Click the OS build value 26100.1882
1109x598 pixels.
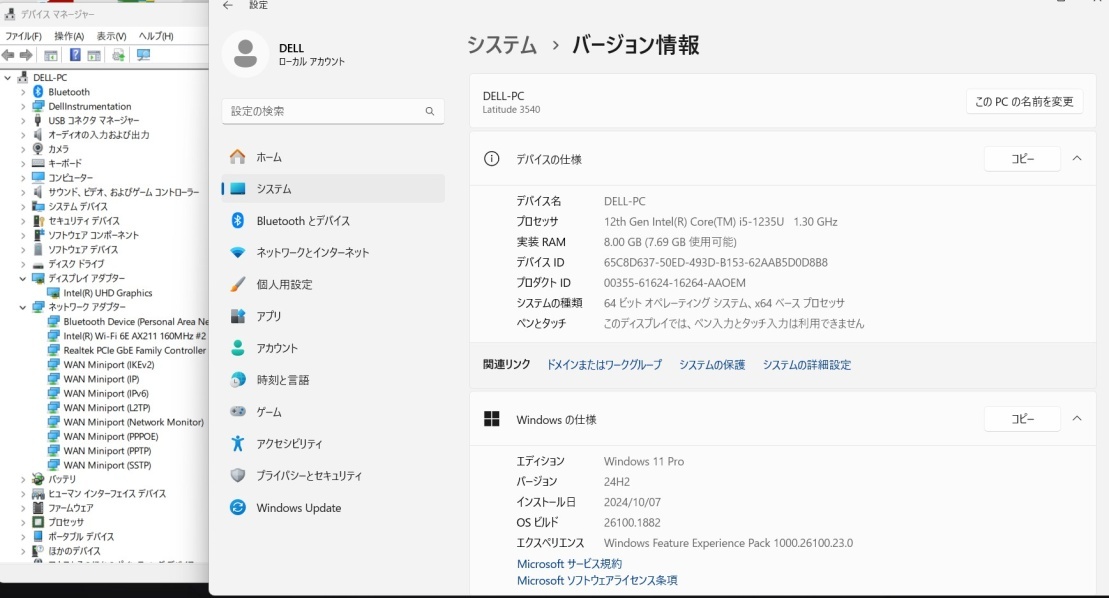click(632, 522)
